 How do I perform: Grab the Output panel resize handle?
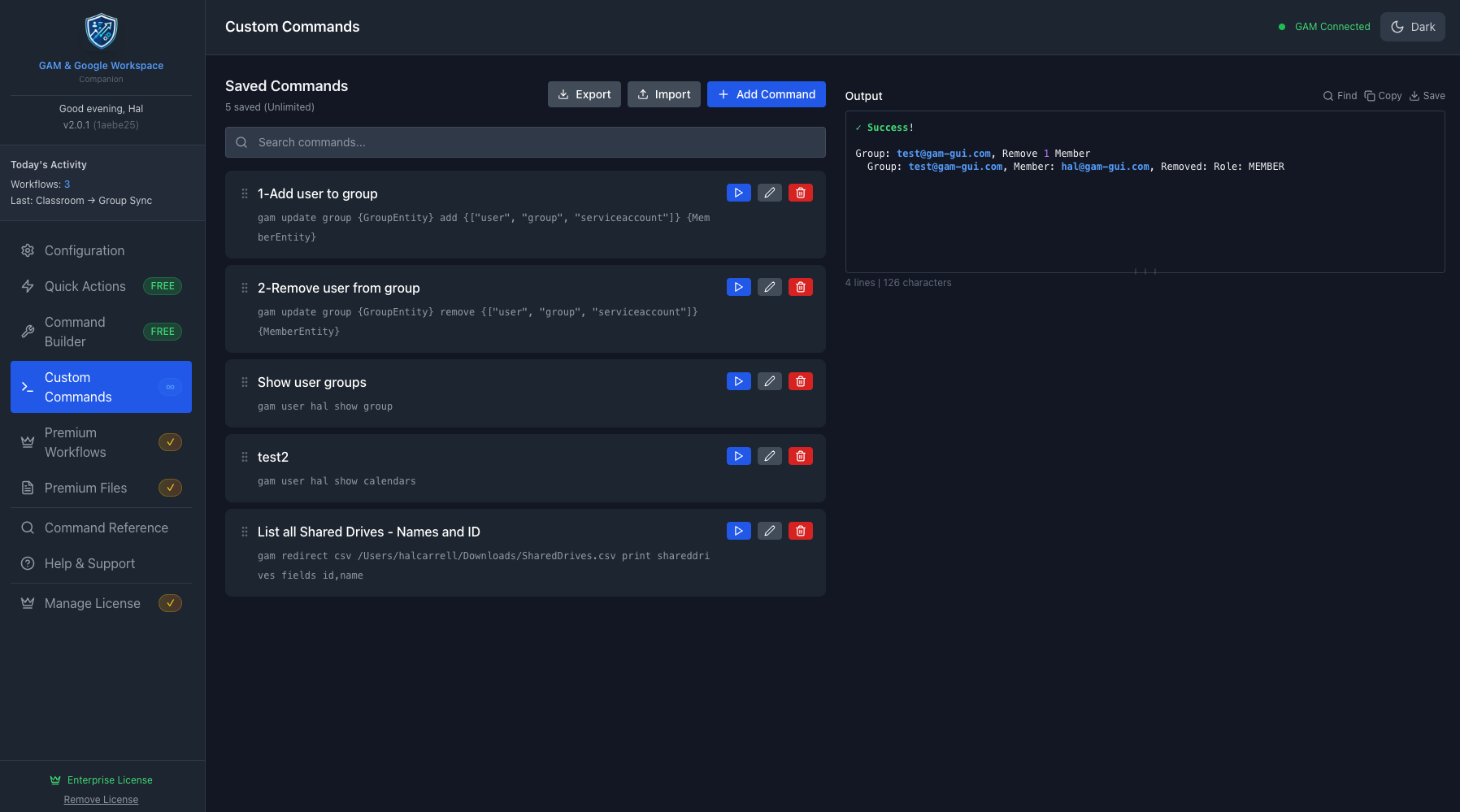pos(1145,271)
